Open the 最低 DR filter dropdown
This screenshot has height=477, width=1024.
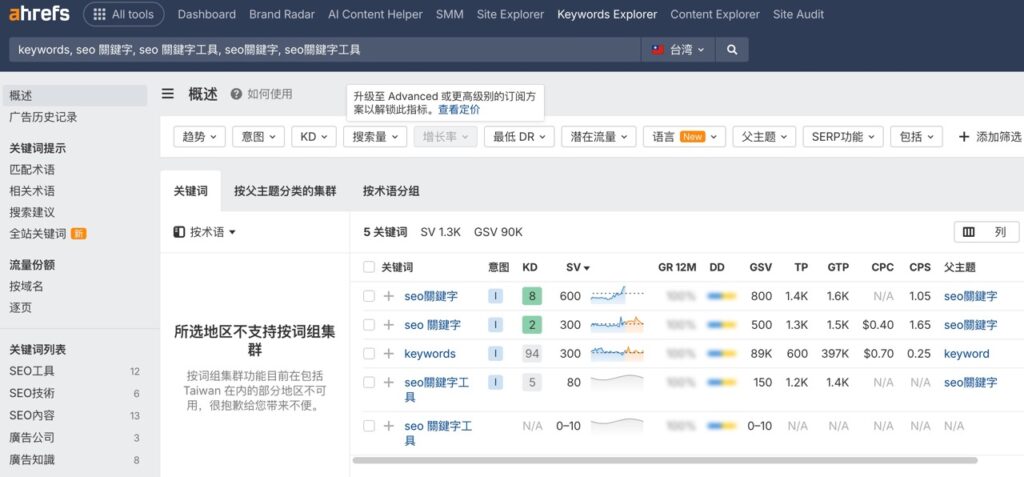(519, 137)
